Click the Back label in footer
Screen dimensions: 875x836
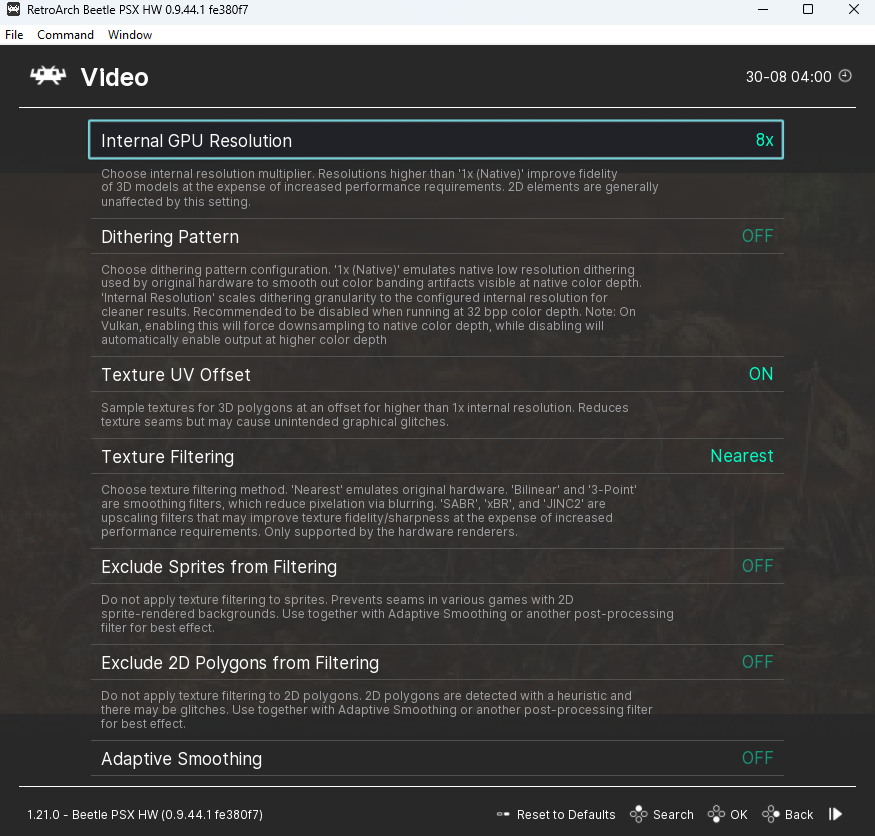coord(799,815)
